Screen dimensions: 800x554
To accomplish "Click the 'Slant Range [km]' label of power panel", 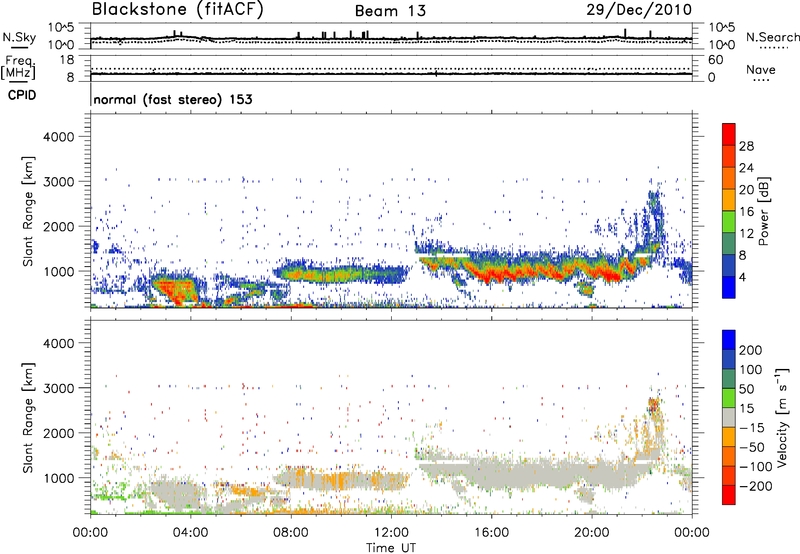I will (x=28, y=211).
